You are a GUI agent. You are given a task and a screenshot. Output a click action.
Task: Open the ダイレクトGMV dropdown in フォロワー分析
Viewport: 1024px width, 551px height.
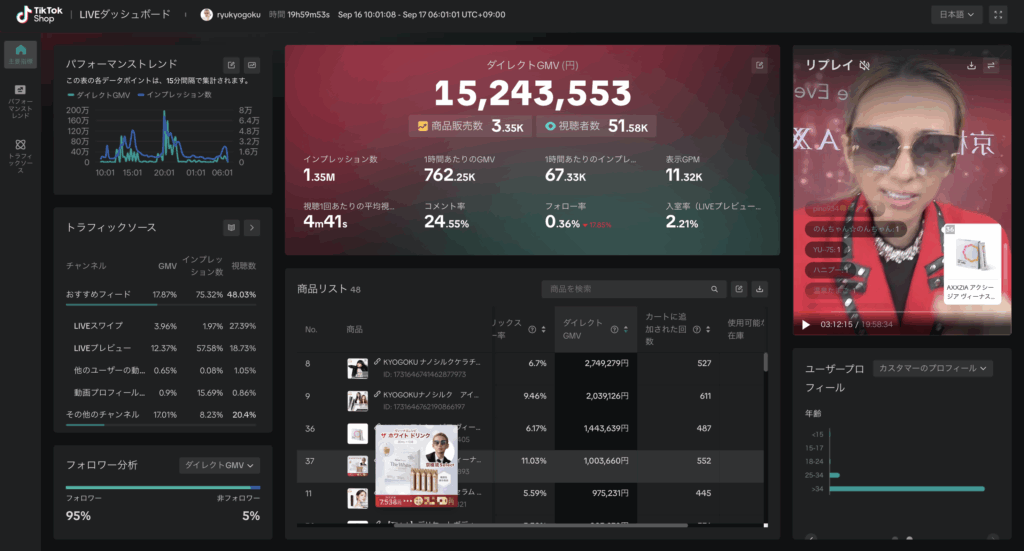(x=219, y=465)
